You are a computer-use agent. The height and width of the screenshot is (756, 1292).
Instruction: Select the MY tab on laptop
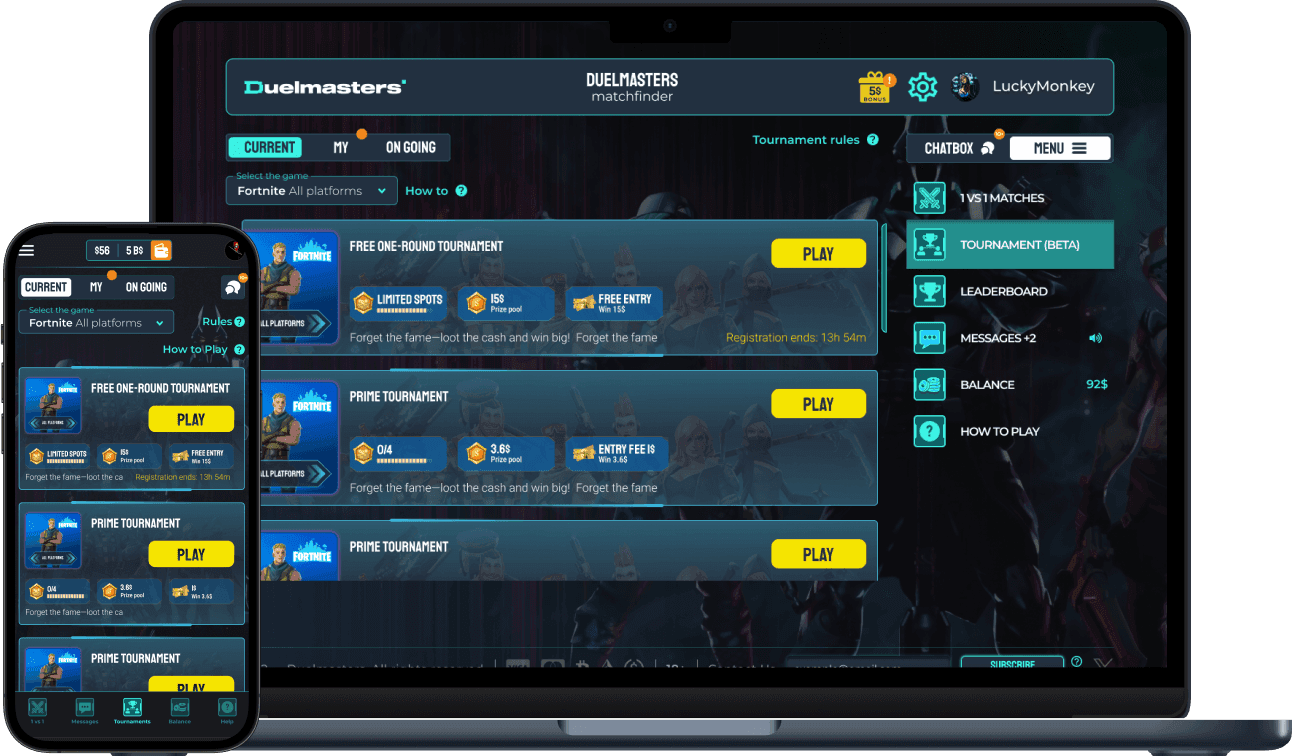[x=341, y=147]
